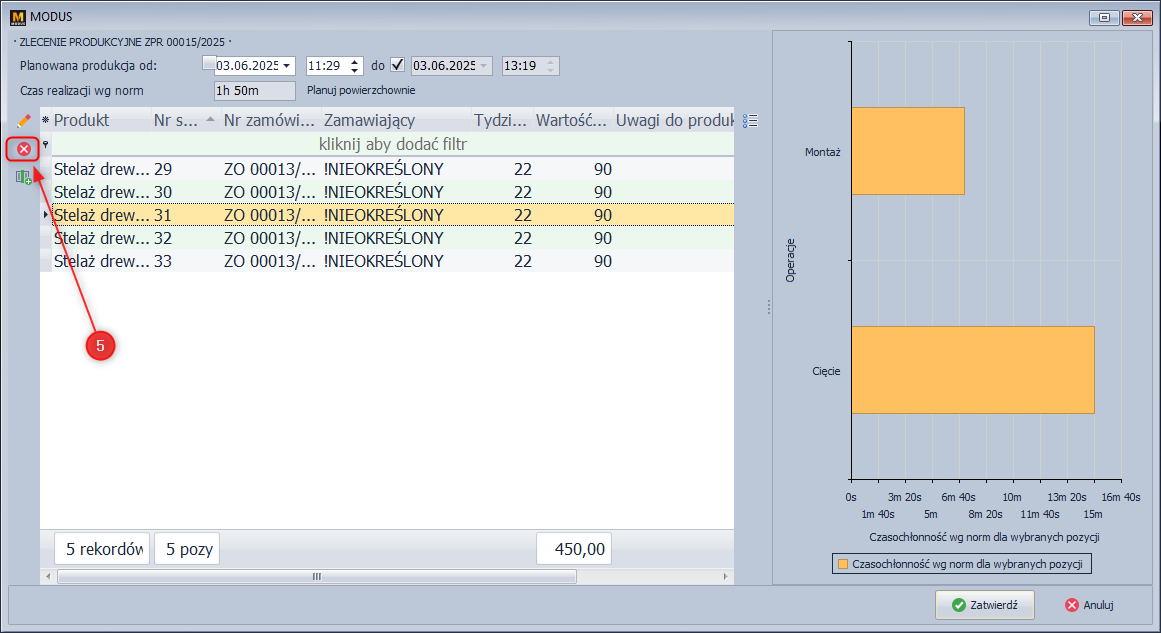Click the panel splitter grip dots

[x=768, y=307]
